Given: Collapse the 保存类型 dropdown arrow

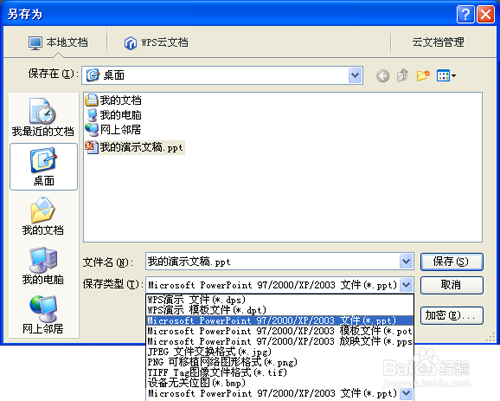Looking at the screenshot, I should [406, 285].
